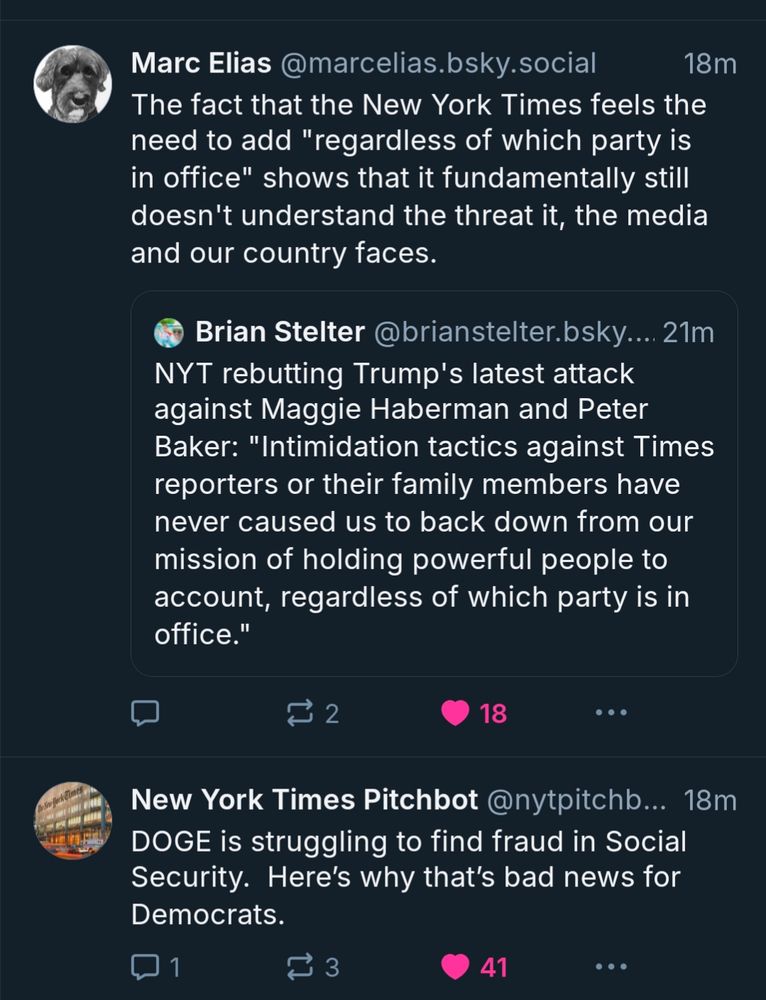The width and height of the screenshot is (766, 1000).
Task: Repost the New York Times Pitchbot post
Action: (299, 967)
